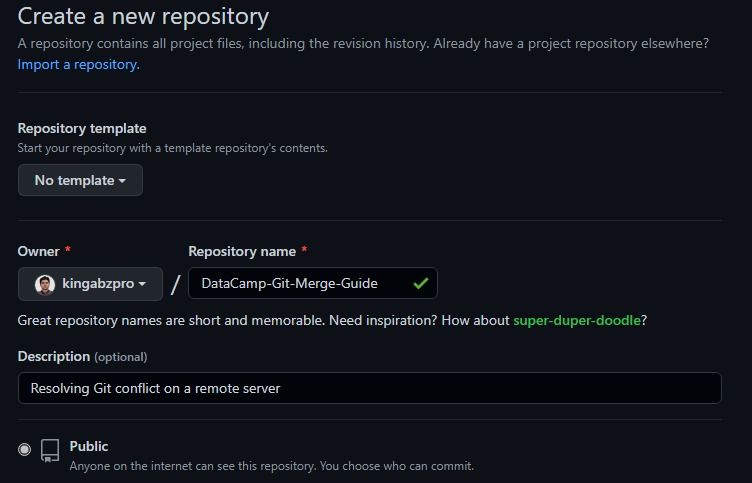The width and height of the screenshot is (752, 483).
Task: Click the Description (optional) label
Action: click(82, 356)
